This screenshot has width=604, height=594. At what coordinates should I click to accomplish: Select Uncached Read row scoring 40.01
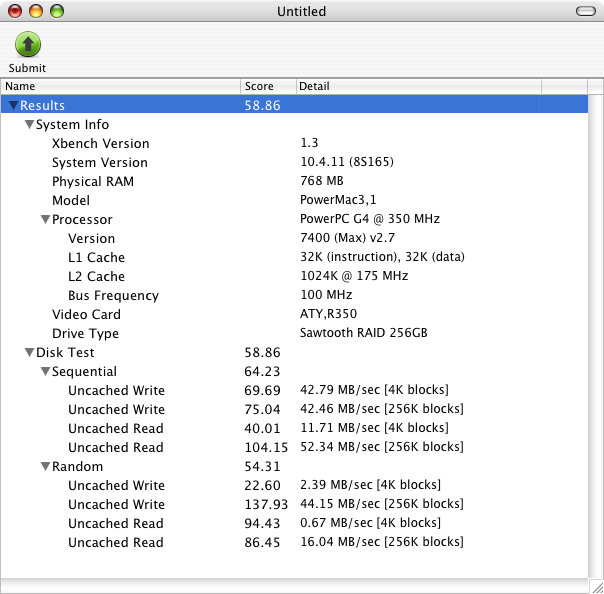coord(294,428)
